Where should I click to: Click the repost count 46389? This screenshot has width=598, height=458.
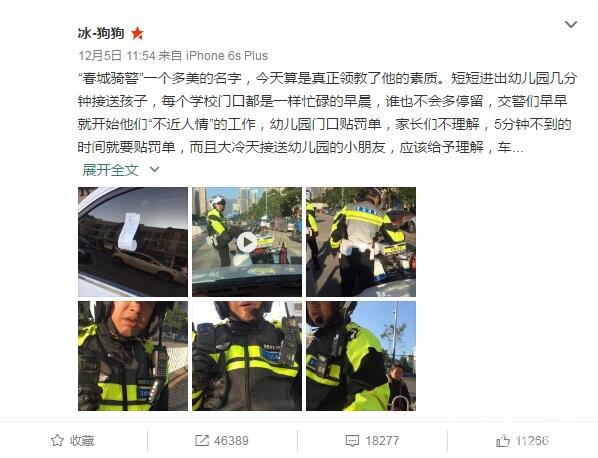point(231,441)
